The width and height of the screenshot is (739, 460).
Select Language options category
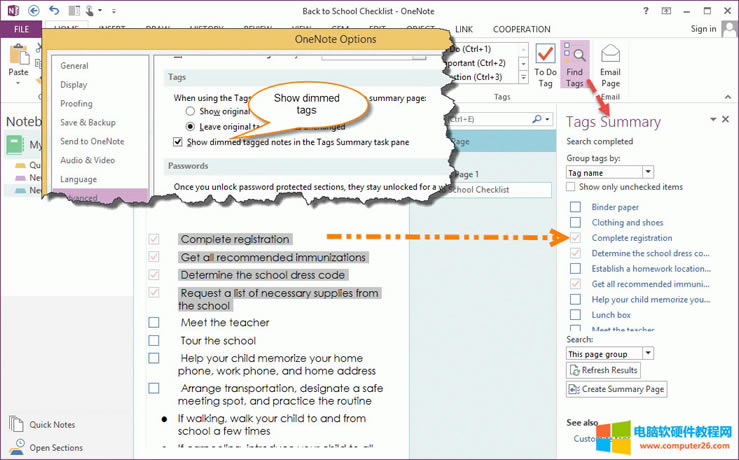[x=78, y=179]
